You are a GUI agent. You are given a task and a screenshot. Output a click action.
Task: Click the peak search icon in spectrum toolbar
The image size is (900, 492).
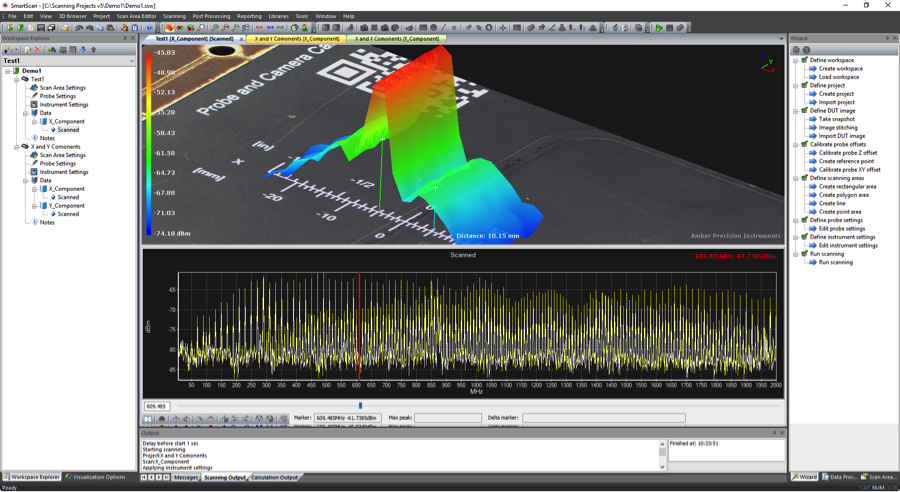176,419
